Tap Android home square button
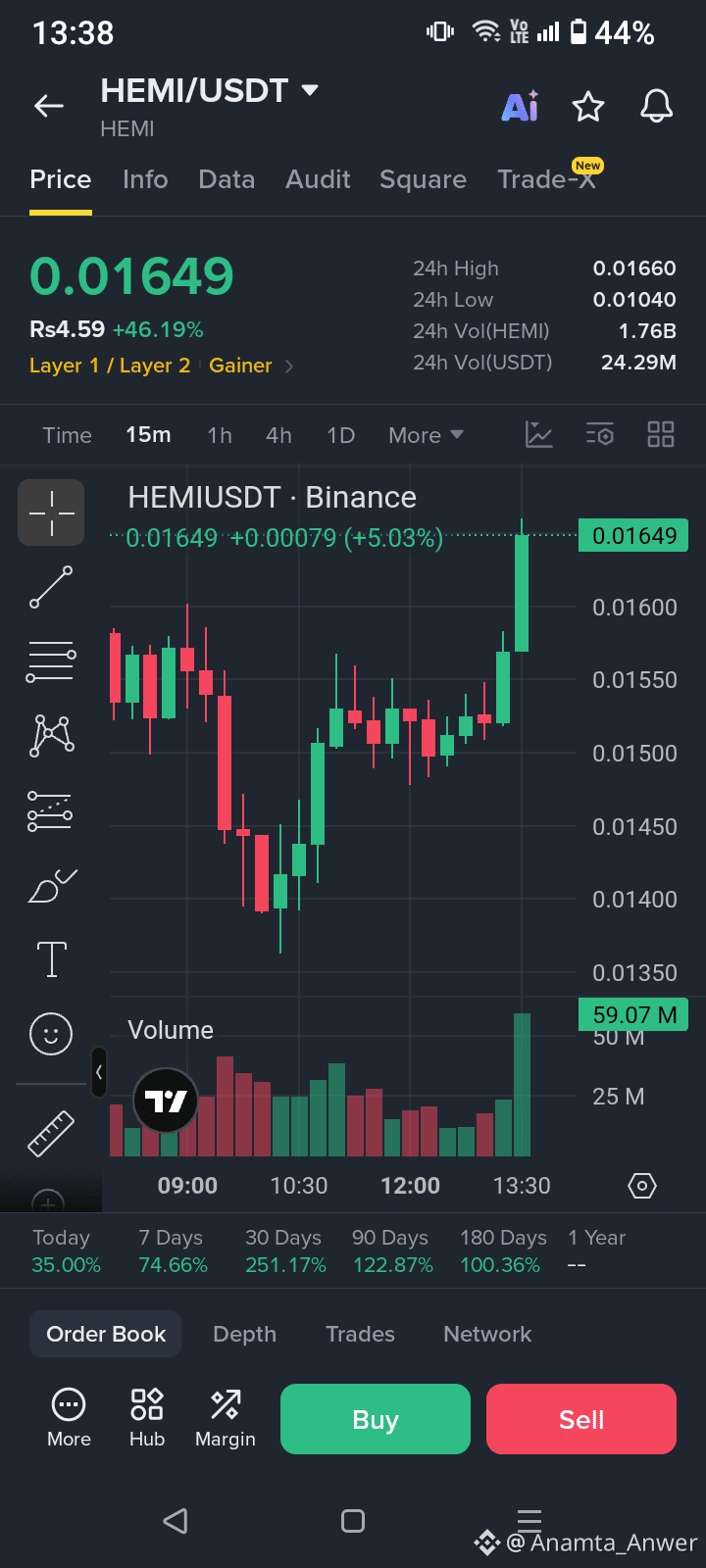The width and height of the screenshot is (706, 1568). (x=353, y=1521)
